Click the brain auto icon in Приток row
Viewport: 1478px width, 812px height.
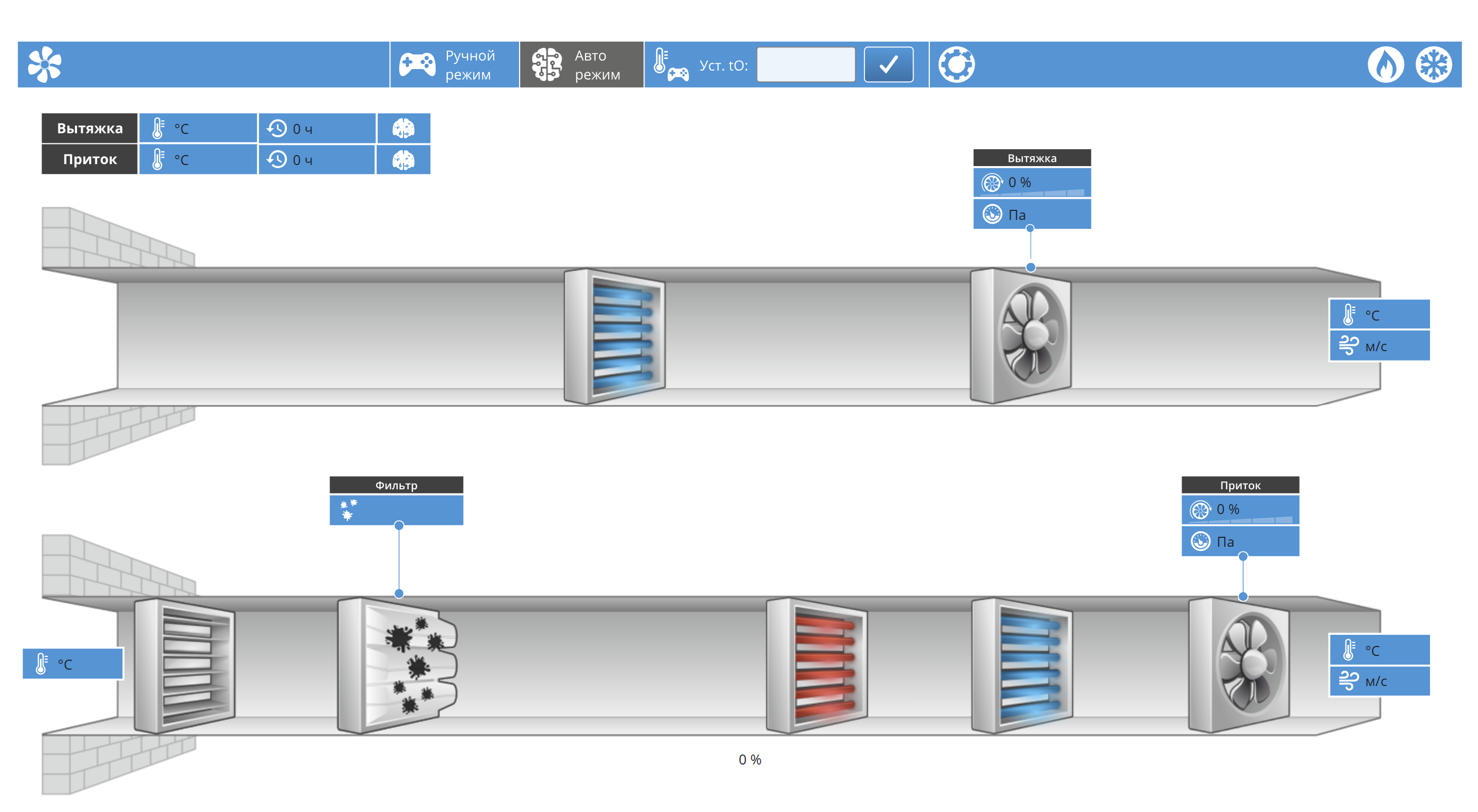(x=404, y=159)
